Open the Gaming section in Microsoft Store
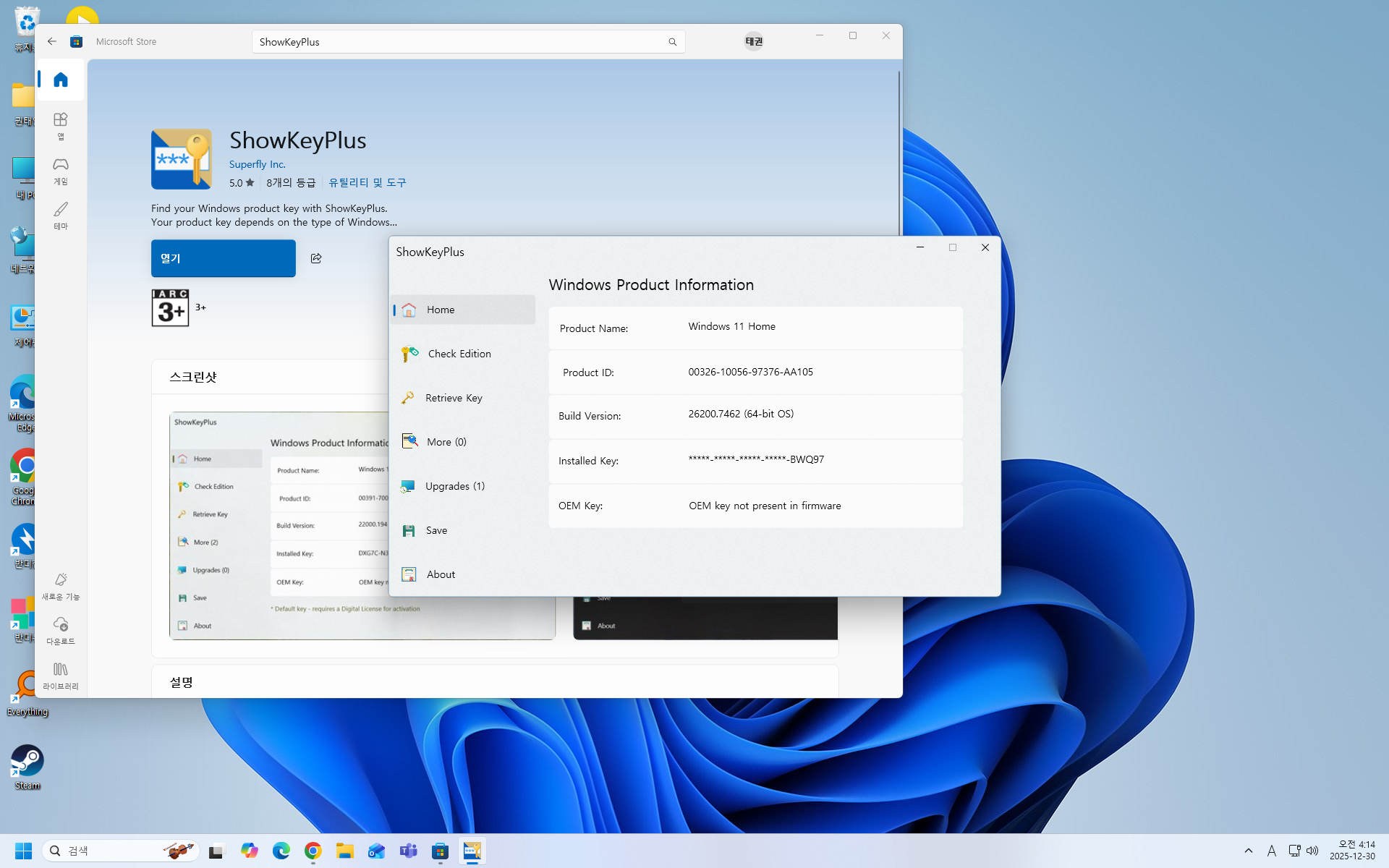The width and height of the screenshot is (1389, 868). click(61, 171)
